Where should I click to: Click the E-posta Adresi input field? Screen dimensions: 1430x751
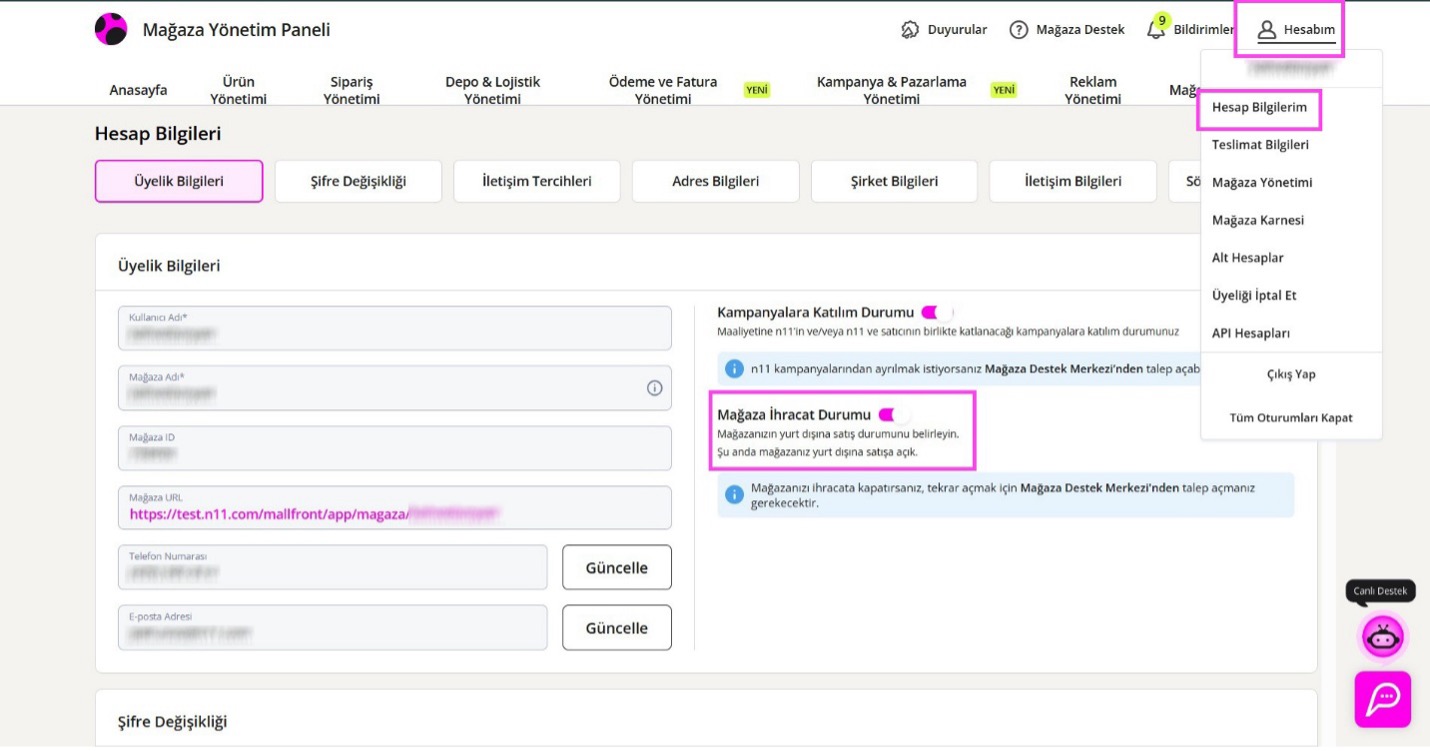333,627
